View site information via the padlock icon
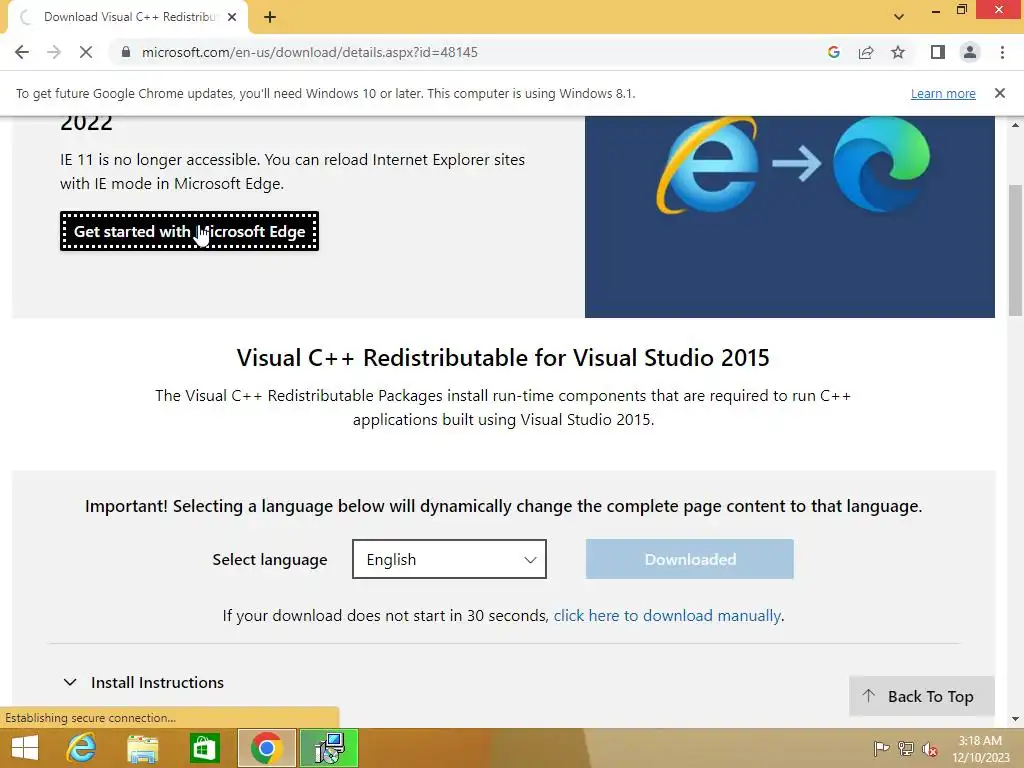 pyautogui.click(x=126, y=52)
